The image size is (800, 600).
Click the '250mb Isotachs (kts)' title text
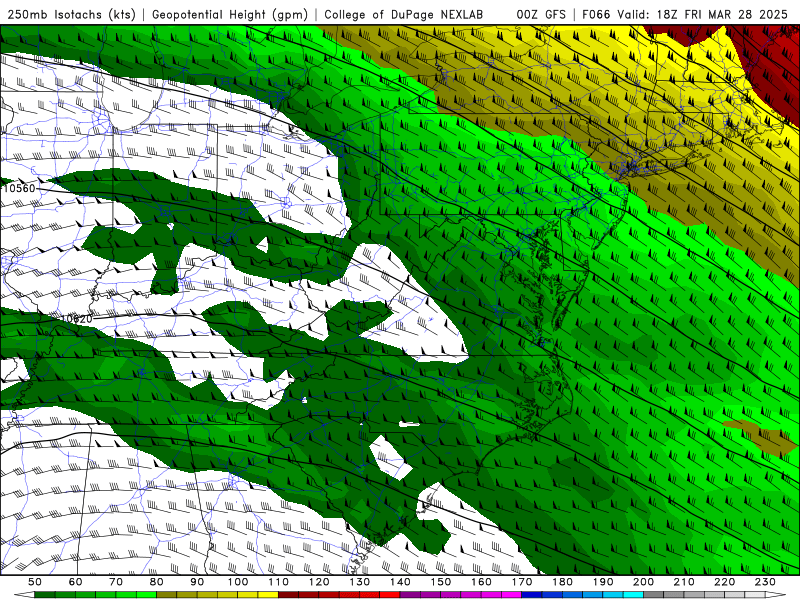pos(71,15)
